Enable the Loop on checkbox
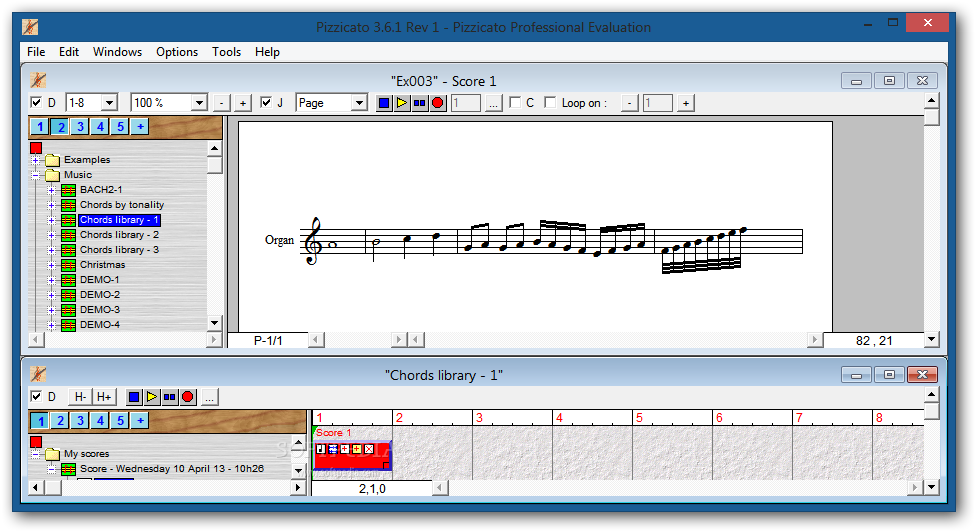The image size is (976, 532). 550,103
